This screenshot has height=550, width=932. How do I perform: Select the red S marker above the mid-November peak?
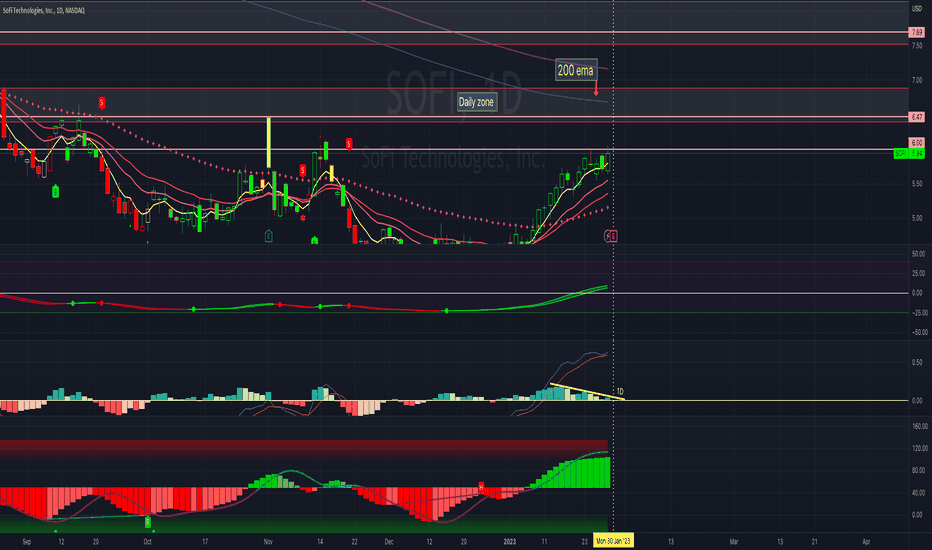coord(349,143)
